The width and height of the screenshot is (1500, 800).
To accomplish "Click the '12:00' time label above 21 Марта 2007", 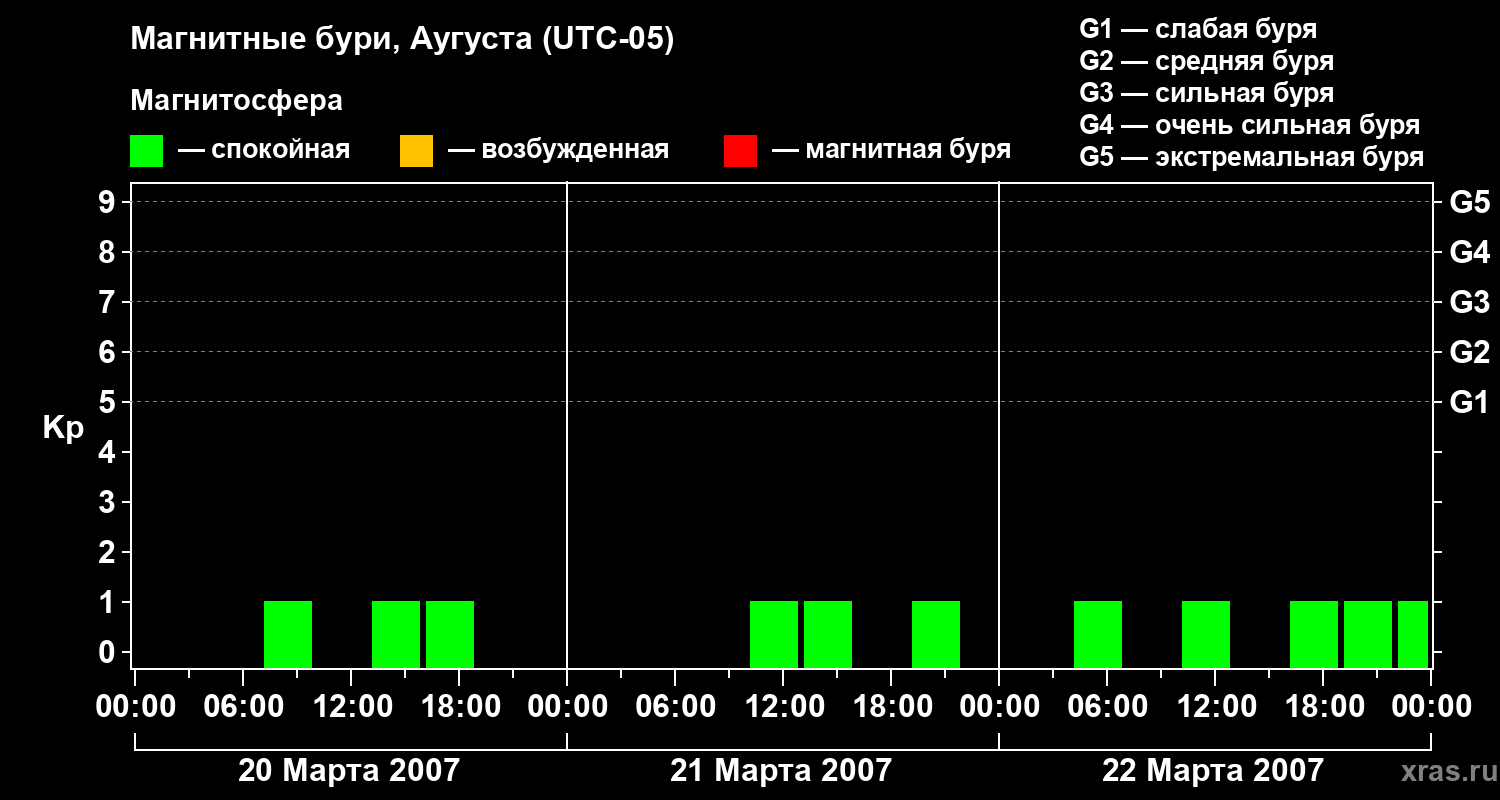I will (783, 706).
